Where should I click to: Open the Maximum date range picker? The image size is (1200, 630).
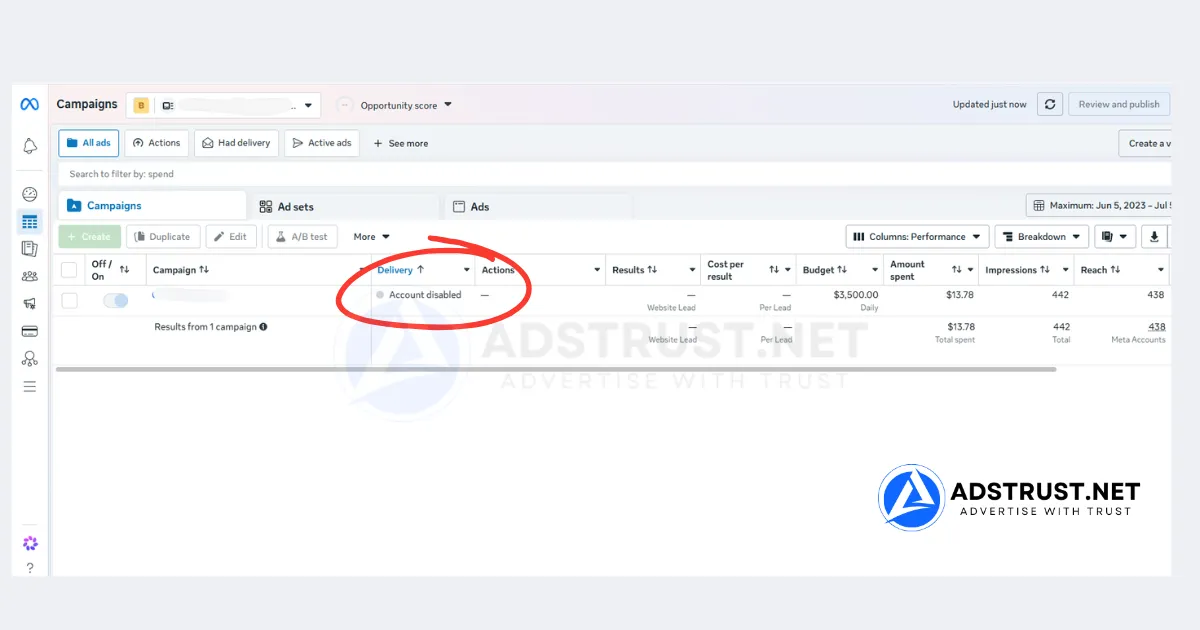point(1099,205)
